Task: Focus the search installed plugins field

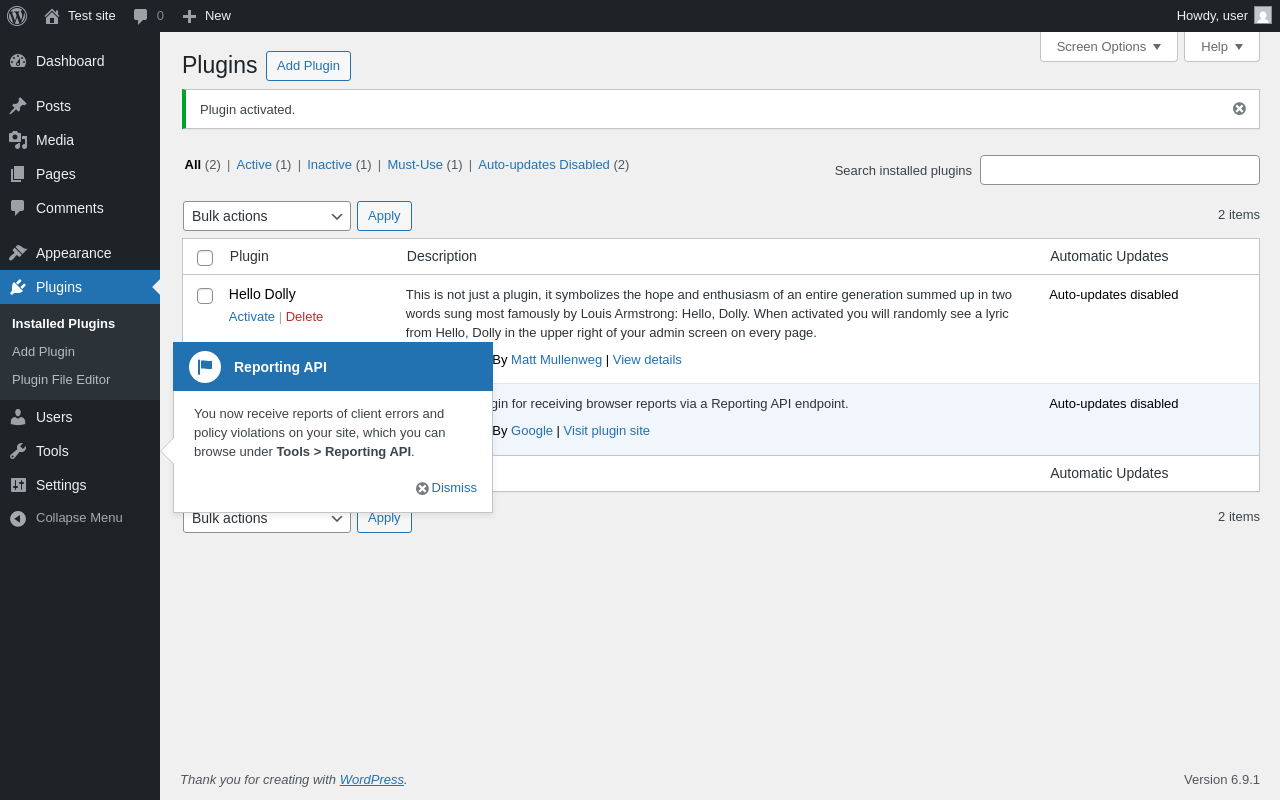Action: [1119, 170]
